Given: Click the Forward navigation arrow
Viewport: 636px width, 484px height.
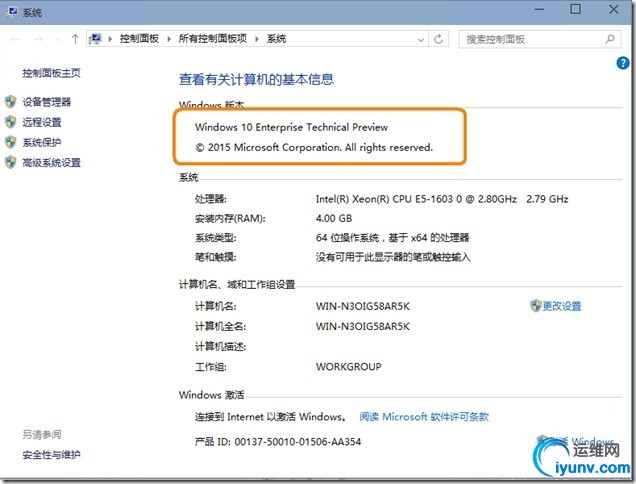Looking at the screenshot, I should [x=38, y=39].
